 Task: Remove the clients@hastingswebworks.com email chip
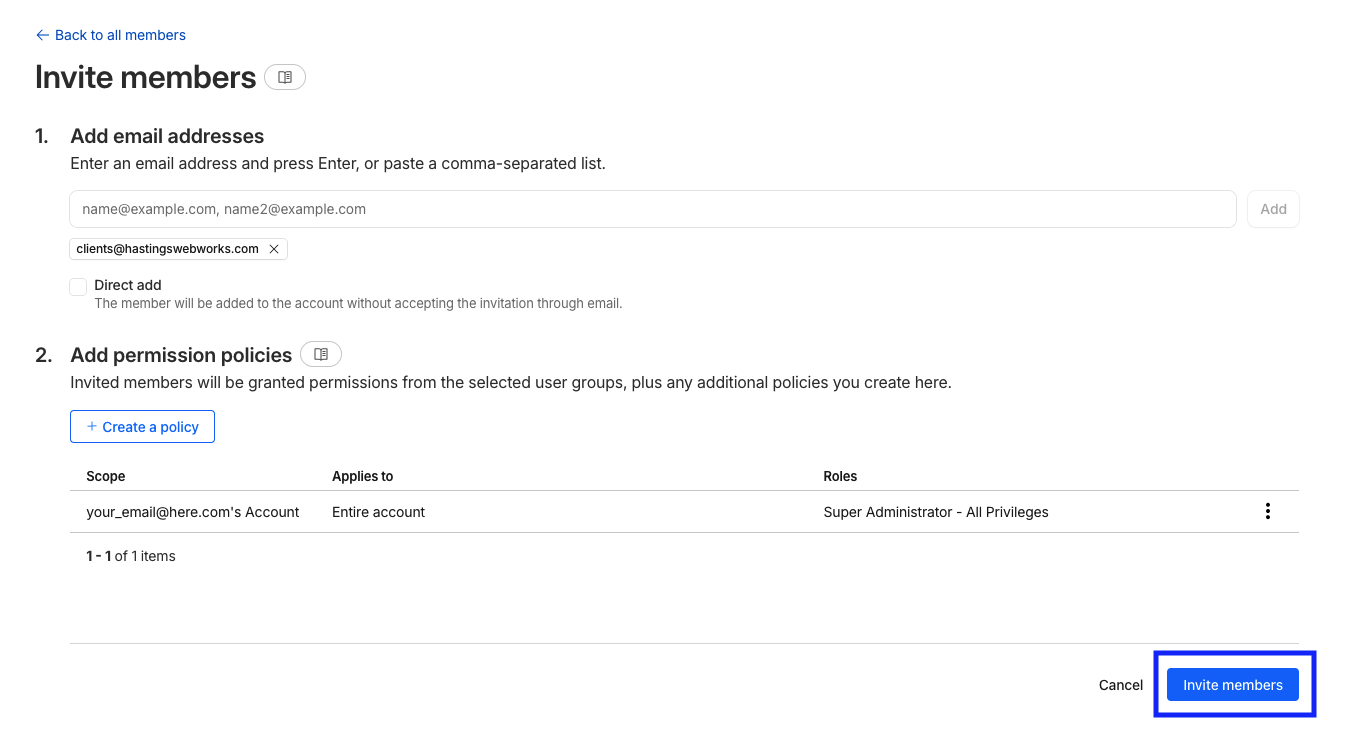(274, 249)
